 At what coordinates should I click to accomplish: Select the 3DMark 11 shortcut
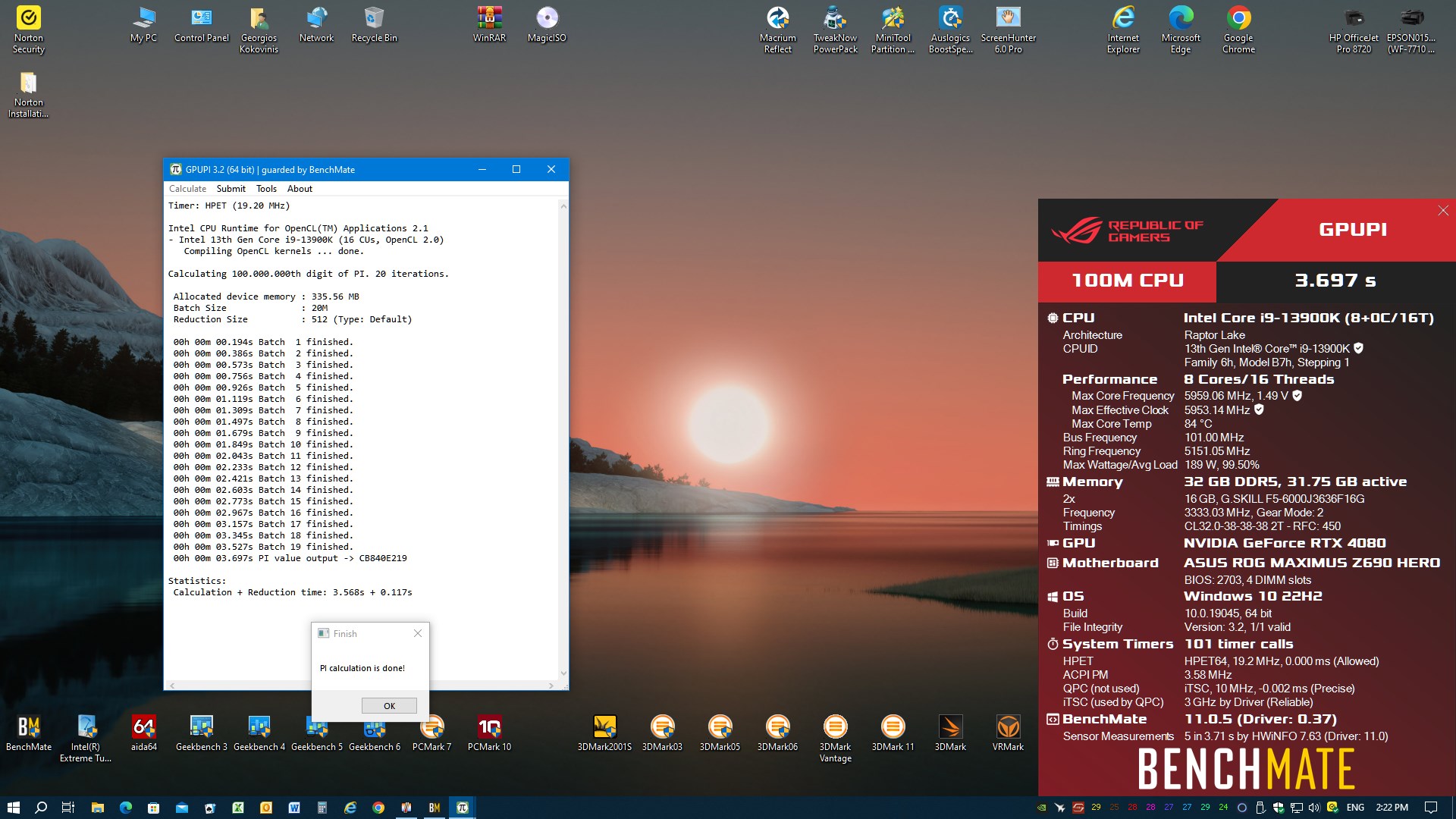(893, 733)
